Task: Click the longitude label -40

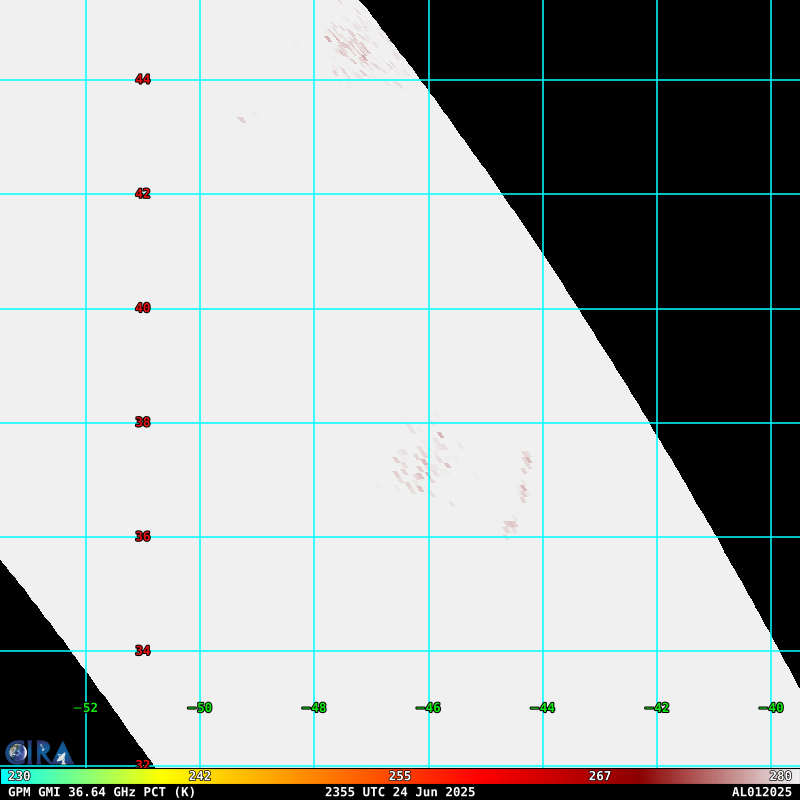Action: click(x=771, y=708)
